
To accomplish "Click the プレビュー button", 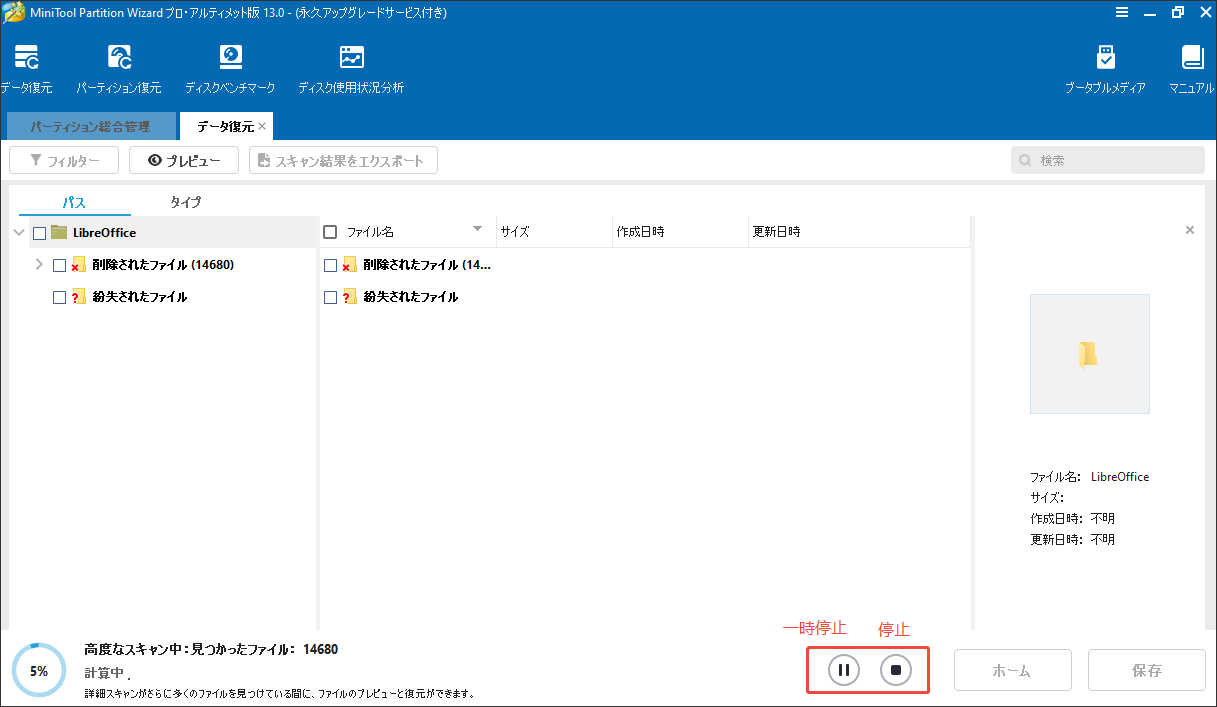I will tap(183, 160).
